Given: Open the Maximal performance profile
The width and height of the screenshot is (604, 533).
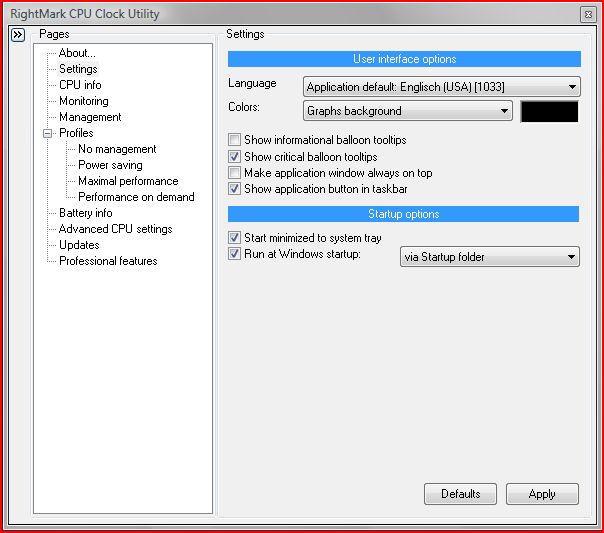Looking at the screenshot, I should click(x=128, y=181).
